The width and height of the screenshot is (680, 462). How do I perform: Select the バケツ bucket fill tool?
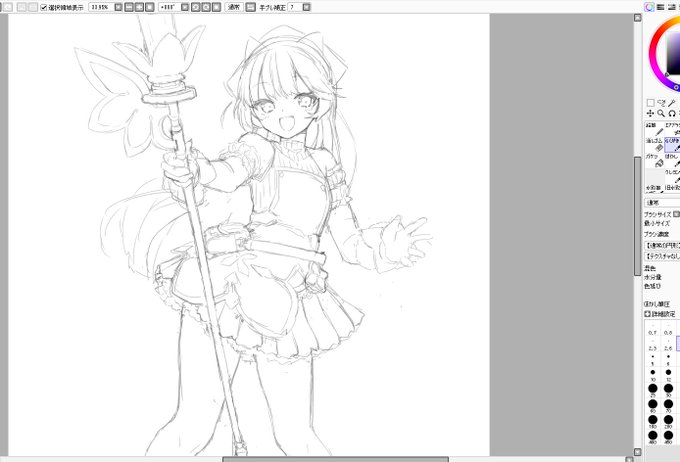click(655, 161)
